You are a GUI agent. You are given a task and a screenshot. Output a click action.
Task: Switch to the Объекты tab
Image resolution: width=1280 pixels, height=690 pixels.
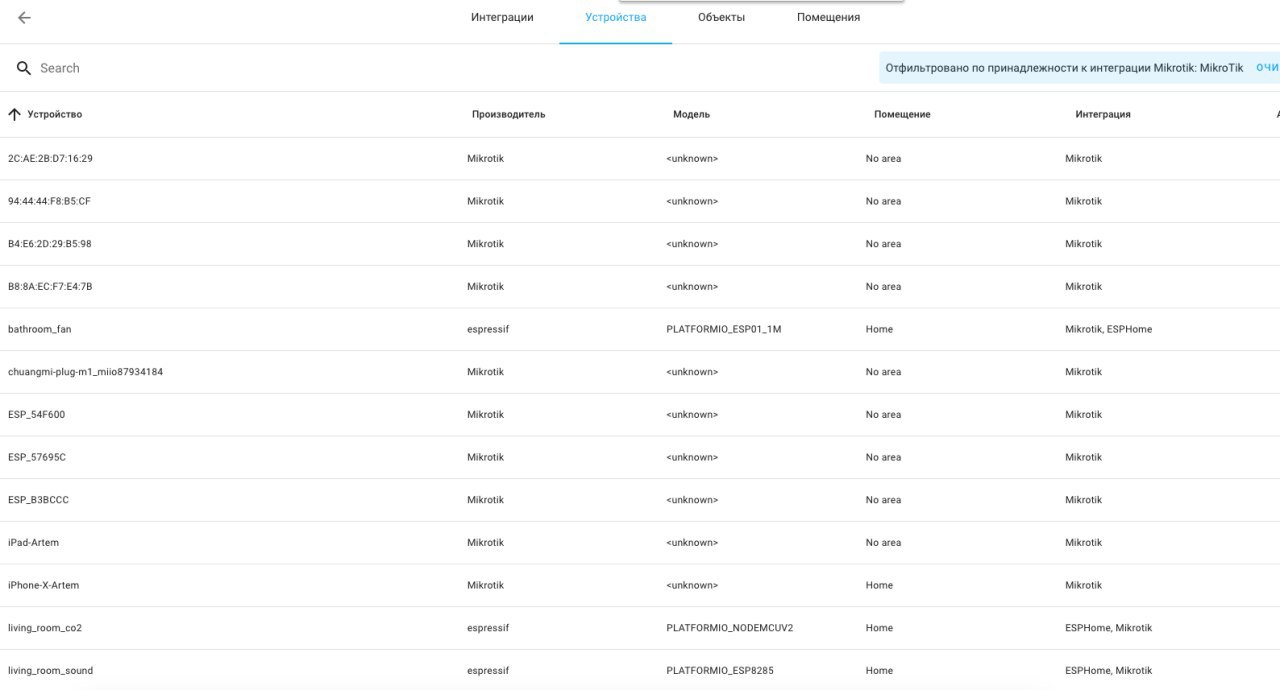pyautogui.click(x=721, y=17)
